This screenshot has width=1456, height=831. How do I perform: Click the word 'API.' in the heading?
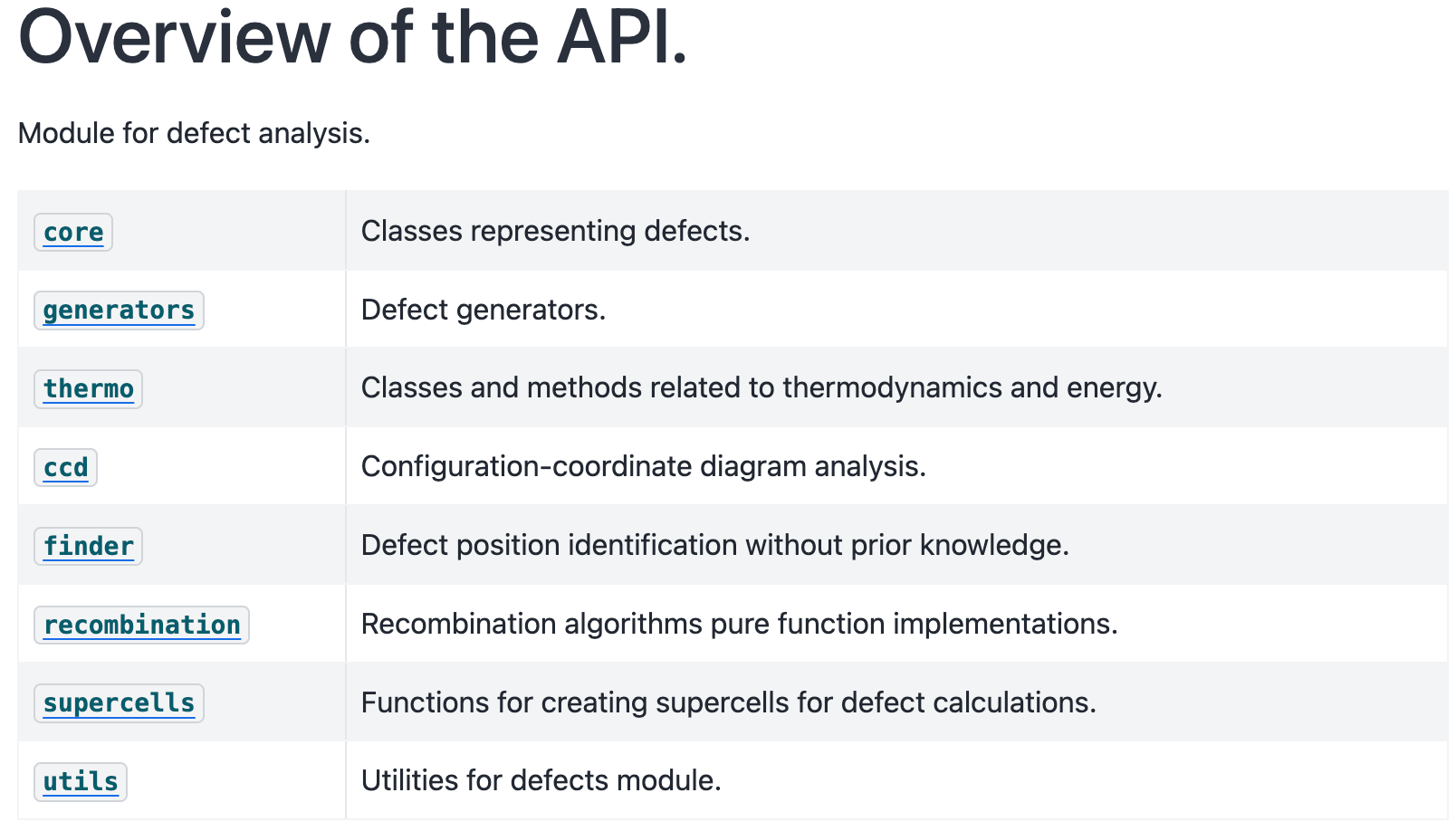pyautogui.click(x=621, y=38)
